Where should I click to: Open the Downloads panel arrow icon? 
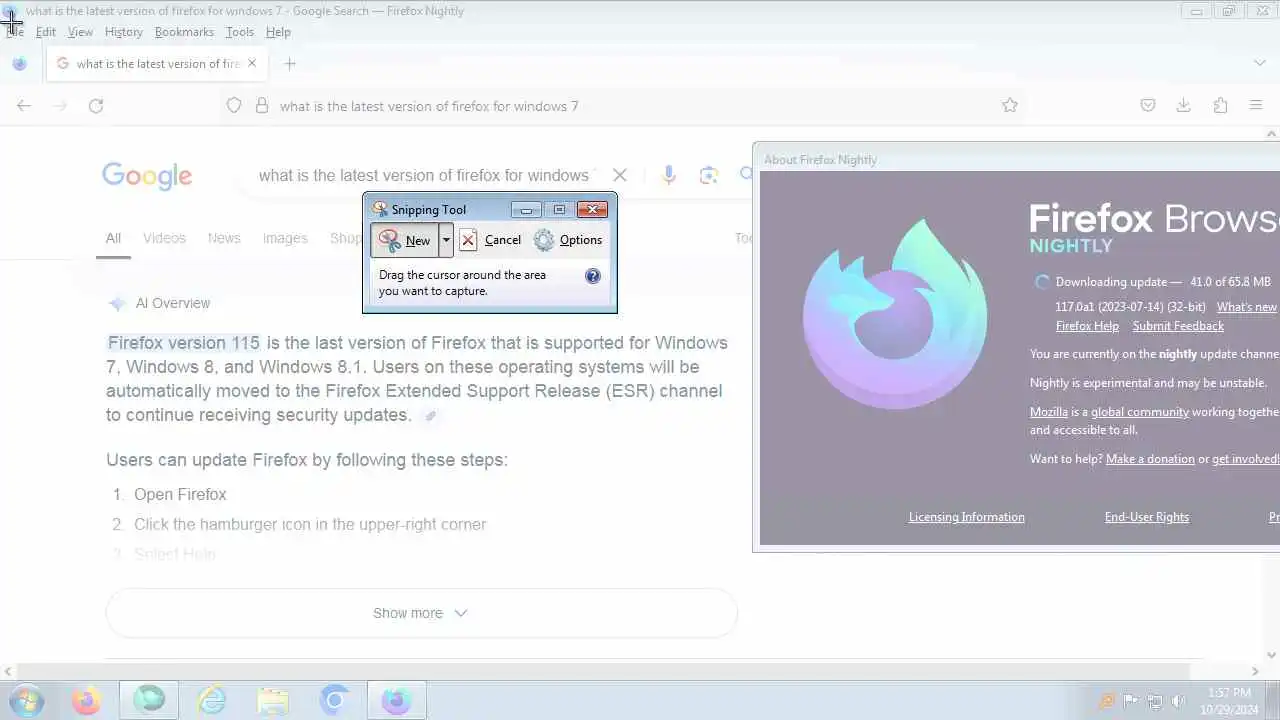click(x=1184, y=105)
